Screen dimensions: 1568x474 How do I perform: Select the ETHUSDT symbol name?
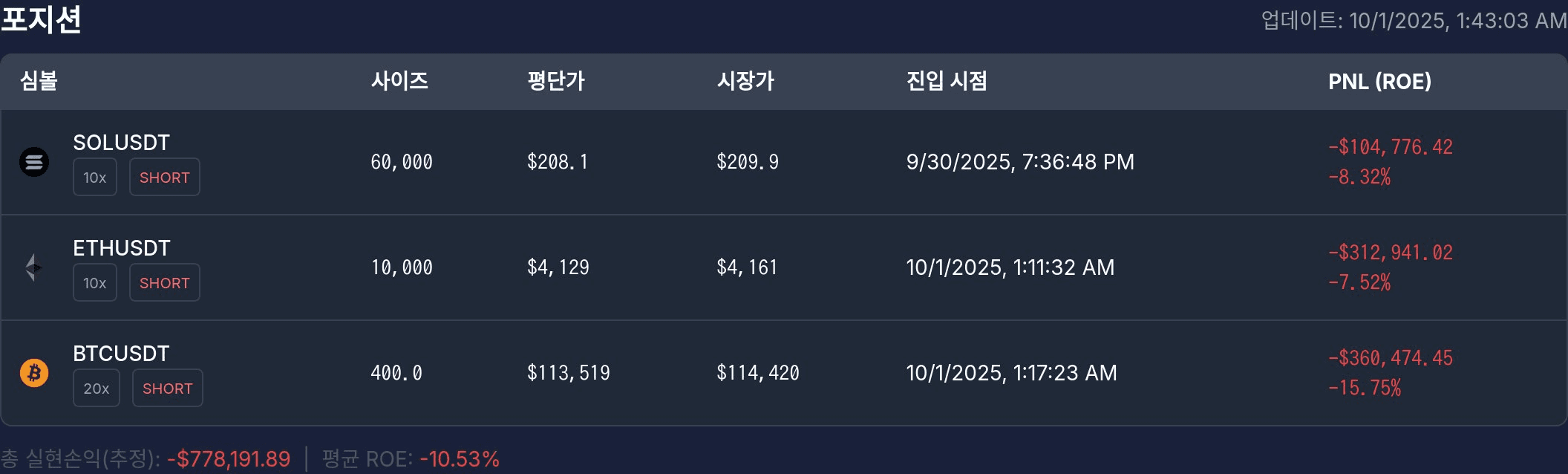point(122,248)
